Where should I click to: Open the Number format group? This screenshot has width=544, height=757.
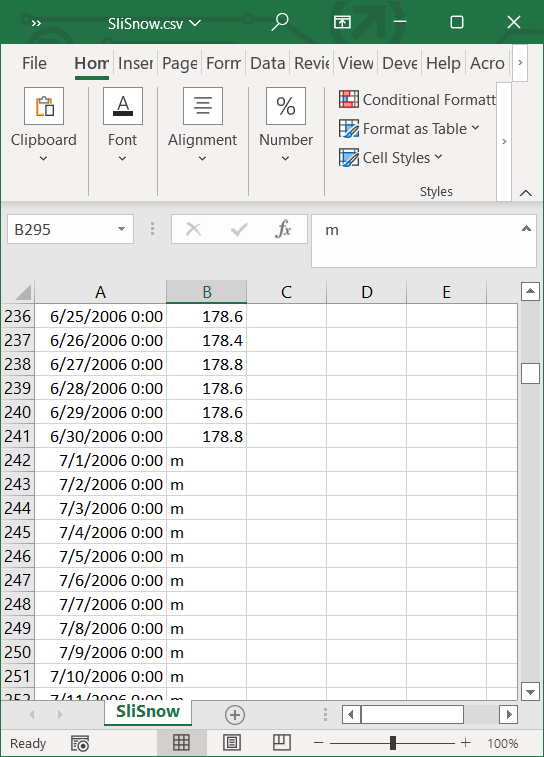[x=286, y=106]
